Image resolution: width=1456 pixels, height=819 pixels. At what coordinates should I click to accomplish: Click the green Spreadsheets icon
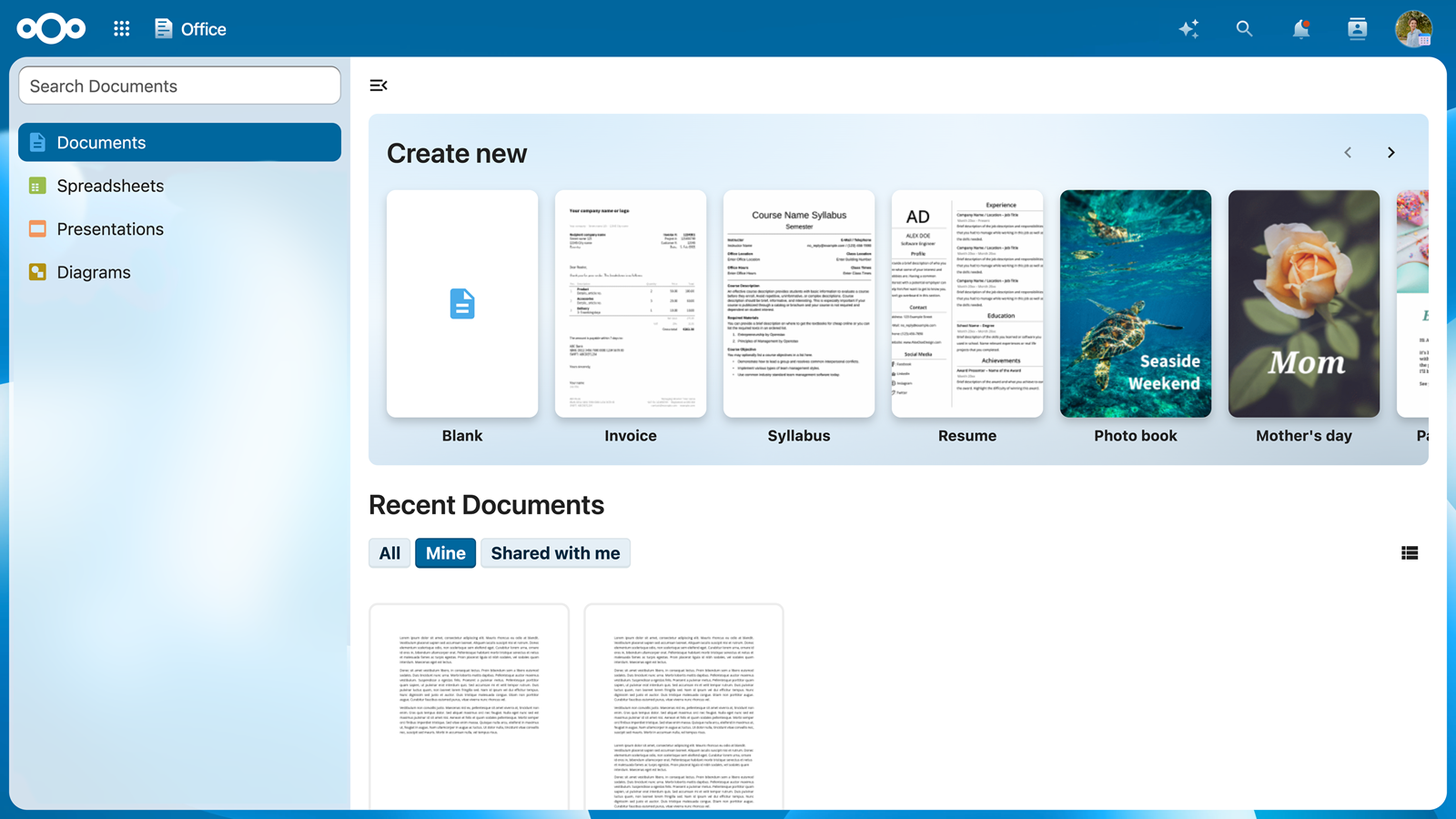pyautogui.click(x=37, y=186)
